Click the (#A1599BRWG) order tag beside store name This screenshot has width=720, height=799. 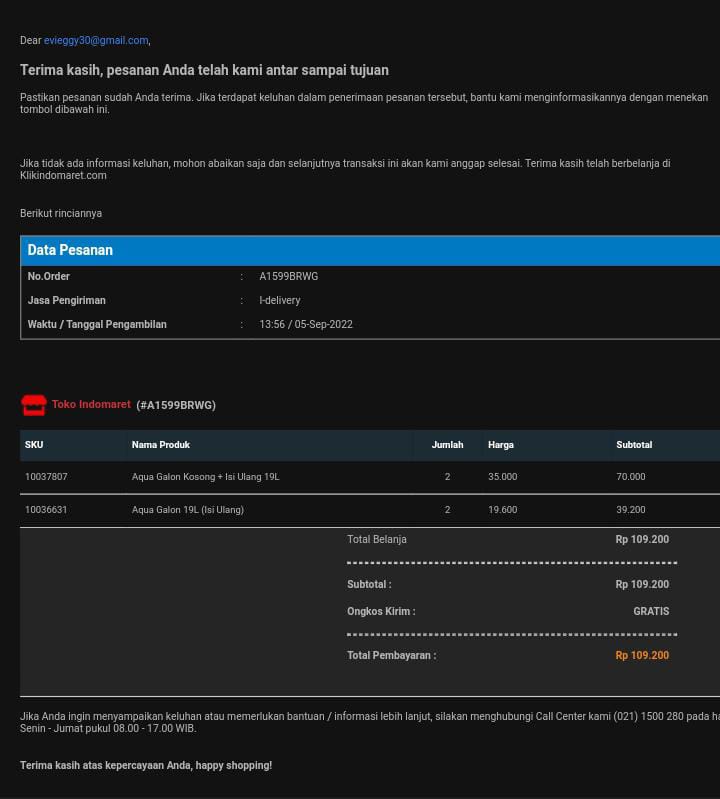click(176, 406)
